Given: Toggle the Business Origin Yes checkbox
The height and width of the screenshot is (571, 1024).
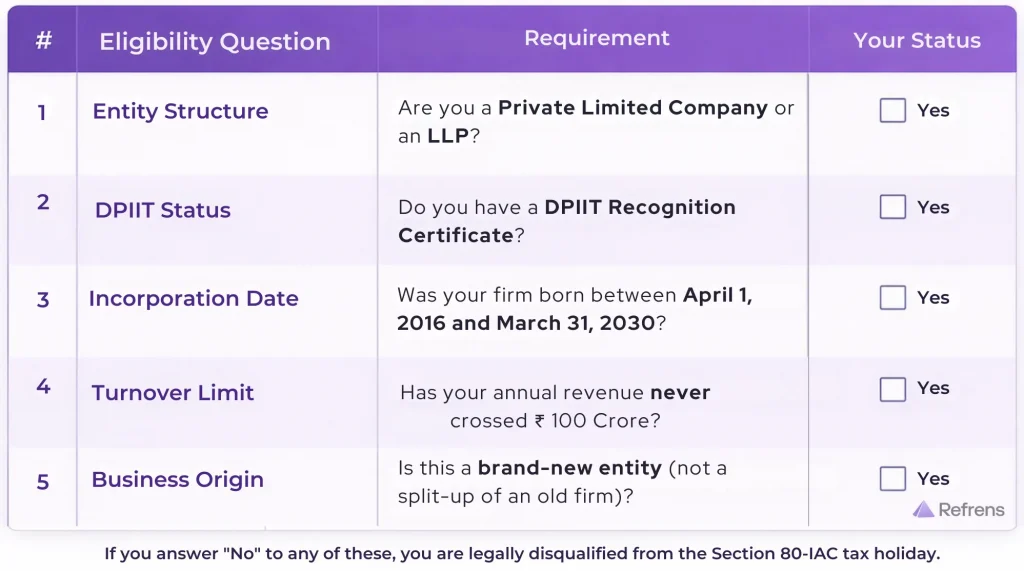Looking at the screenshot, I should [x=893, y=479].
